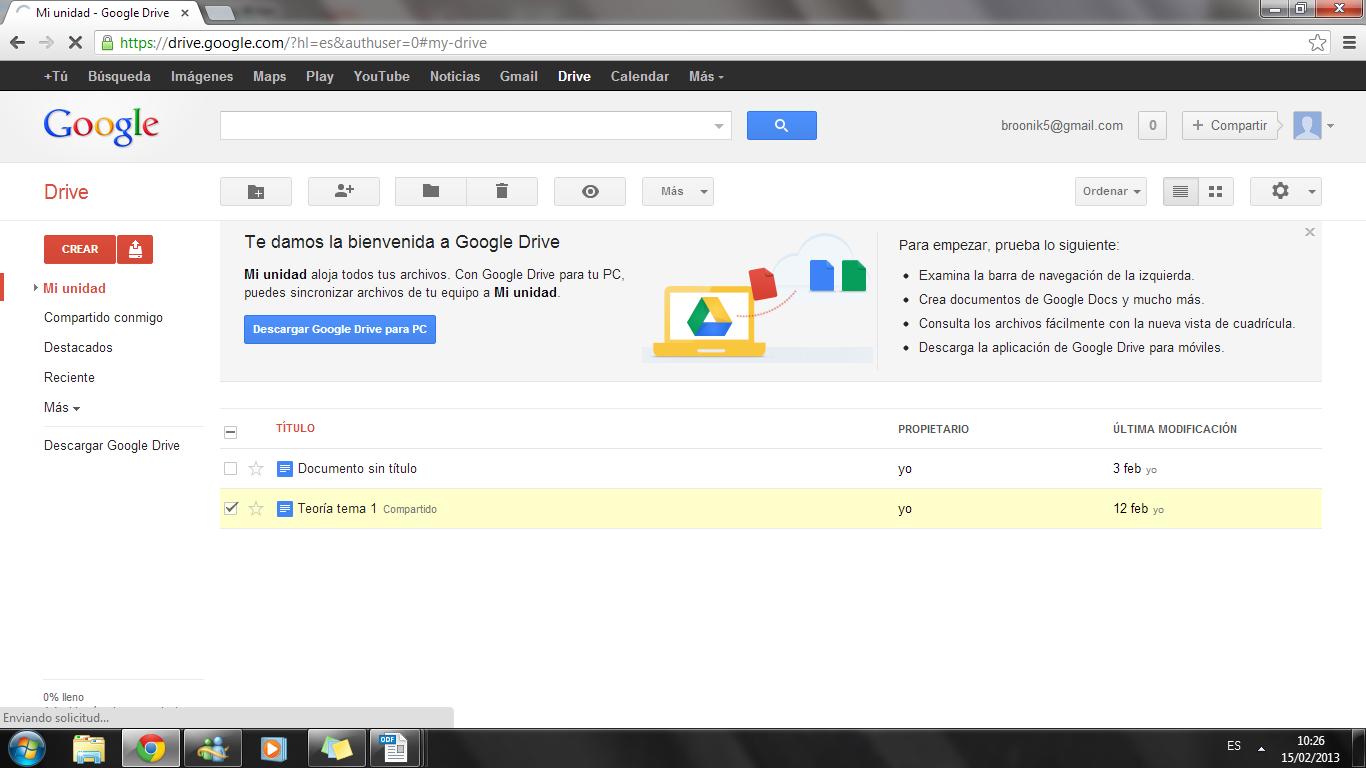1366x768 pixels.
Task: Go to Maps in the top bar
Action: click(270, 76)
